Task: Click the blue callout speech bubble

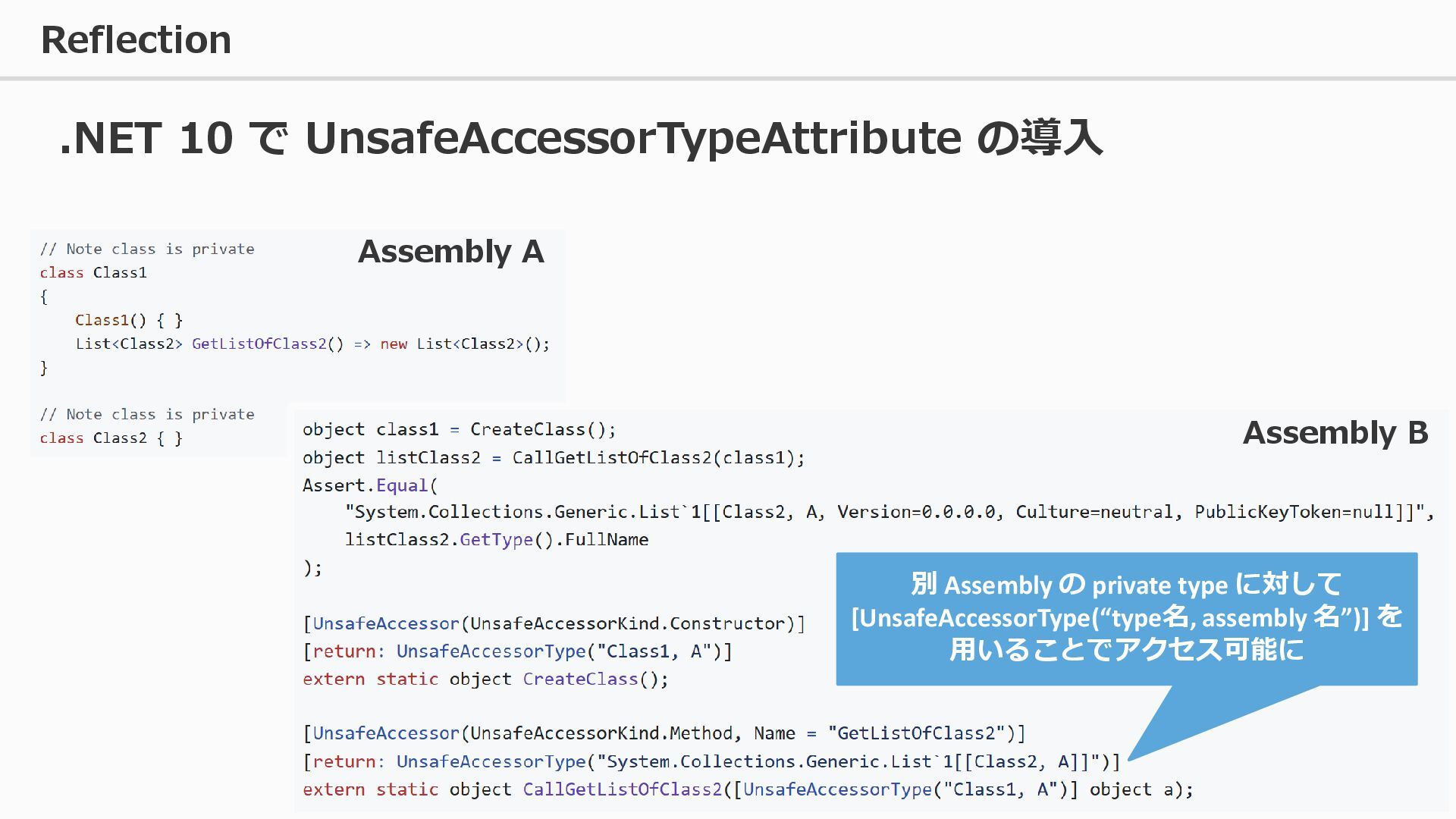Action: (x=1126, y=618)
